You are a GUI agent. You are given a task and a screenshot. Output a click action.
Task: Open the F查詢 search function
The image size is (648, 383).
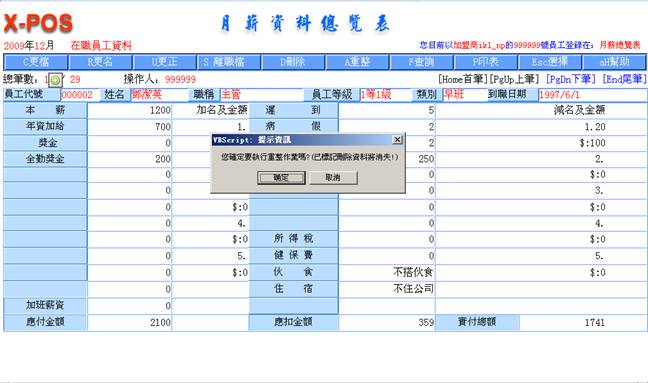click(421, 62)
